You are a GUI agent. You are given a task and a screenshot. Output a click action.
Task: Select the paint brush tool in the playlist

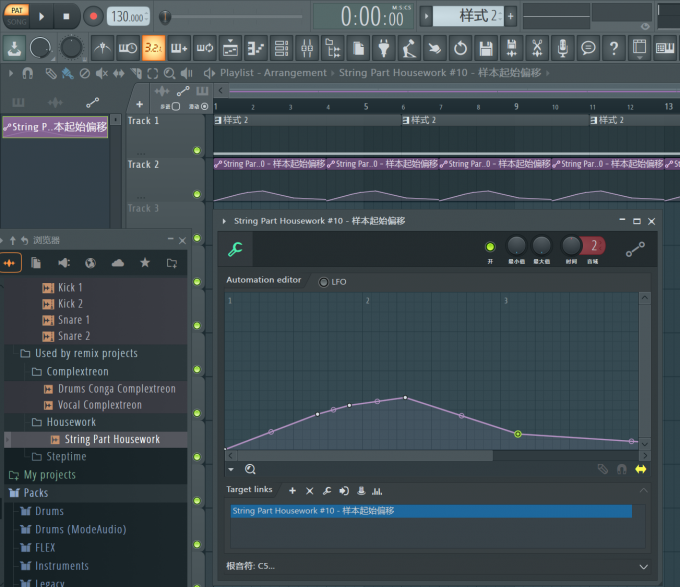(x=67, y=73)
